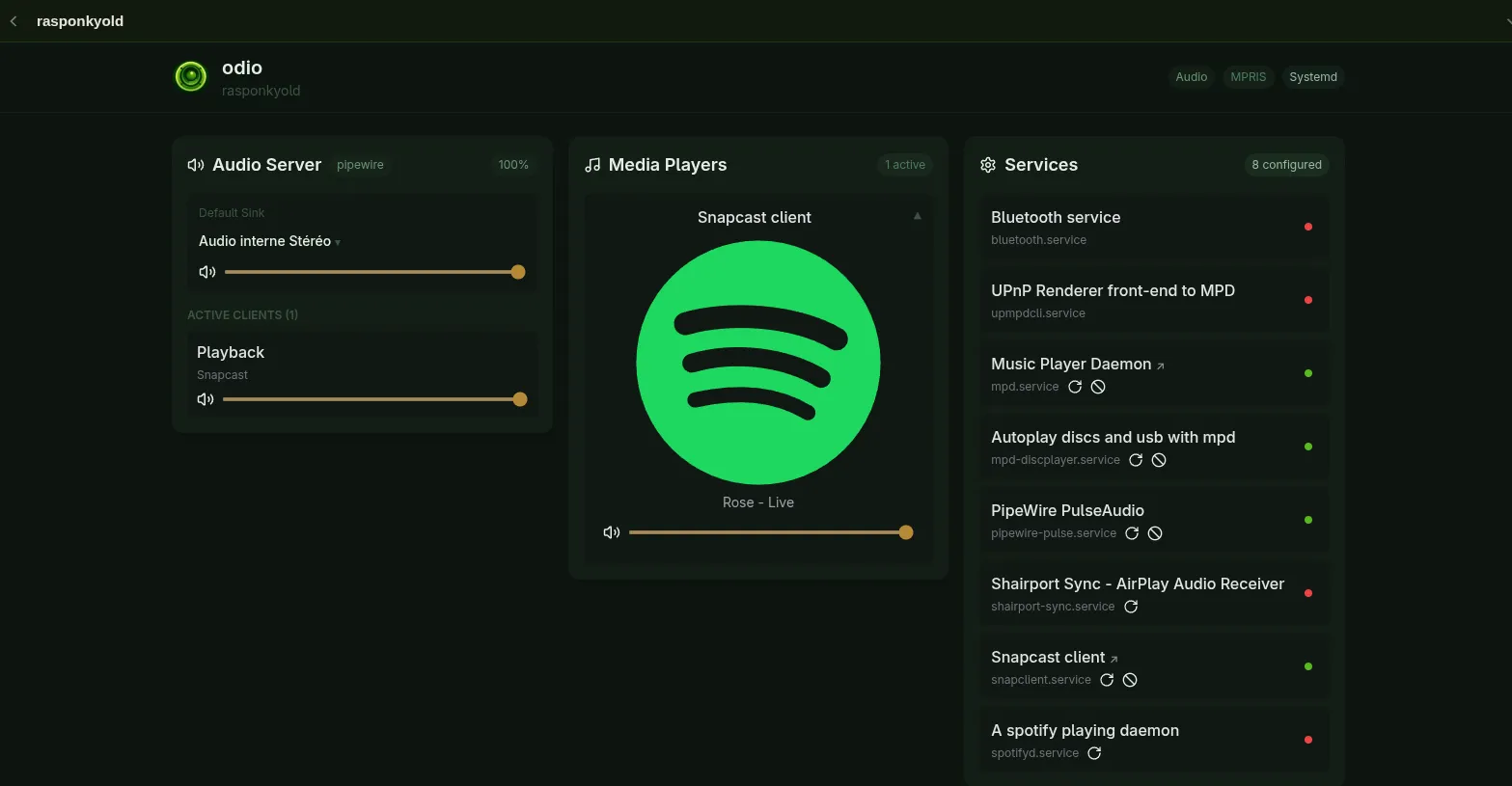Click the gear icon beside Services
The width and height of the screenshot is (1512, 786).
click(x=988, y=165)
